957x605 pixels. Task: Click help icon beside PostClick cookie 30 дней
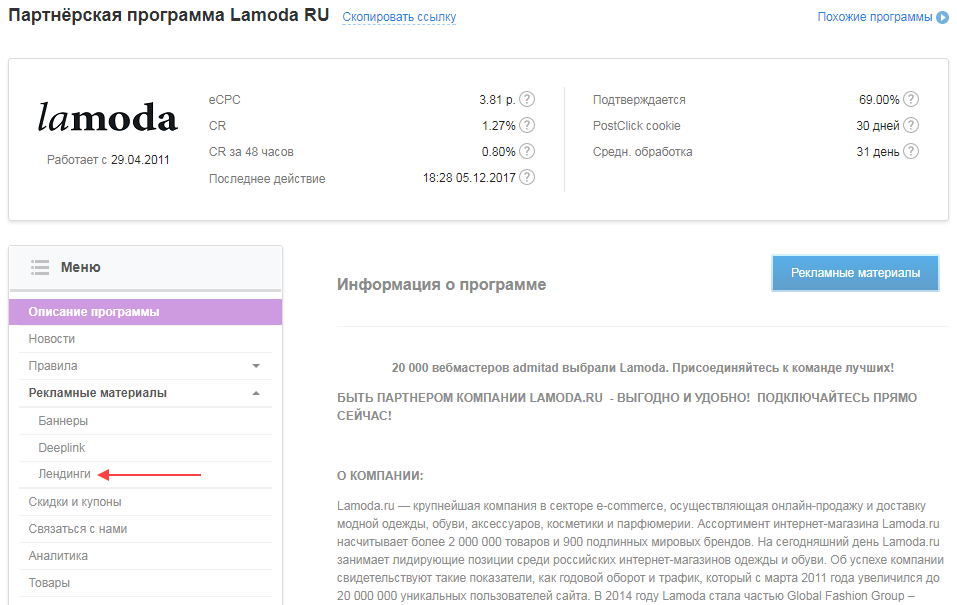click(x=911, y=125)
